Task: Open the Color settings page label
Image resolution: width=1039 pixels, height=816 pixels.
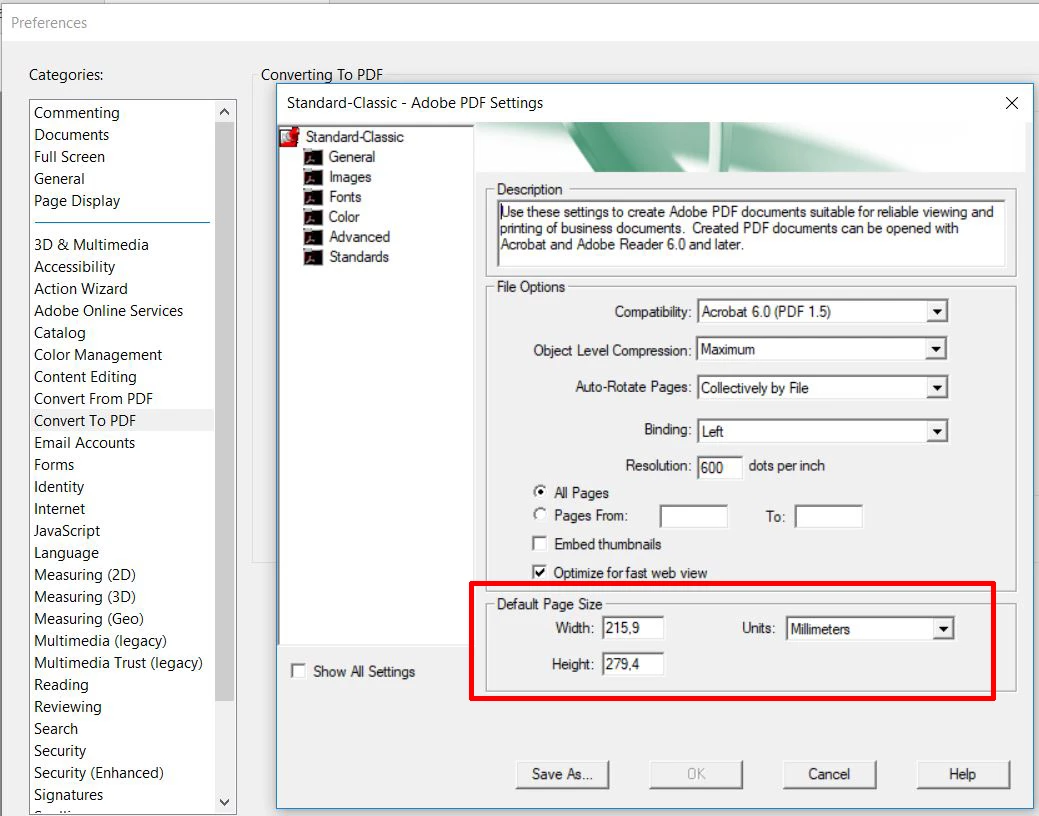Action: [344, 217]
